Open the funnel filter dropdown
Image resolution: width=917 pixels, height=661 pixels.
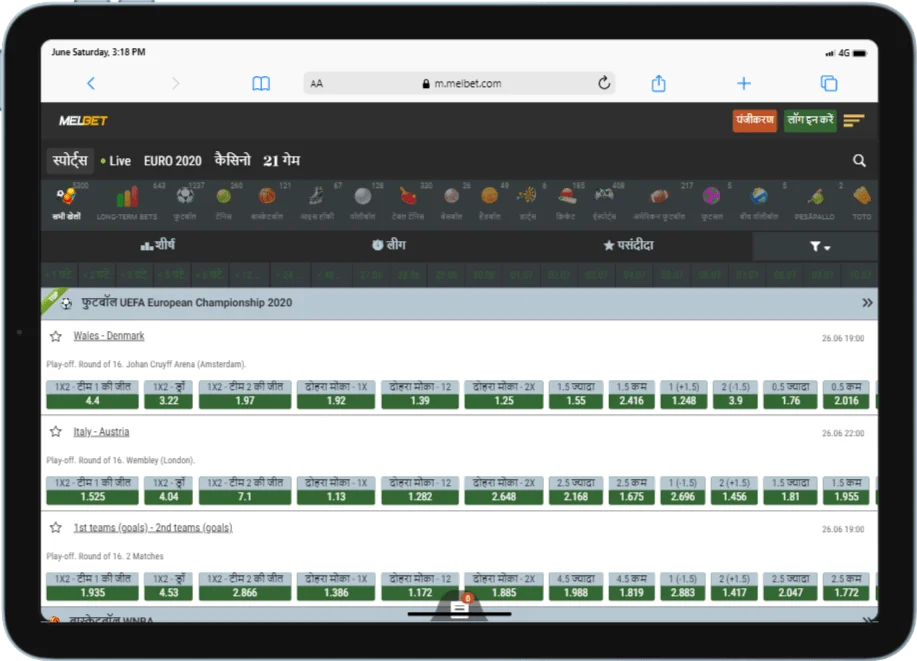click(x=820, y=246)
